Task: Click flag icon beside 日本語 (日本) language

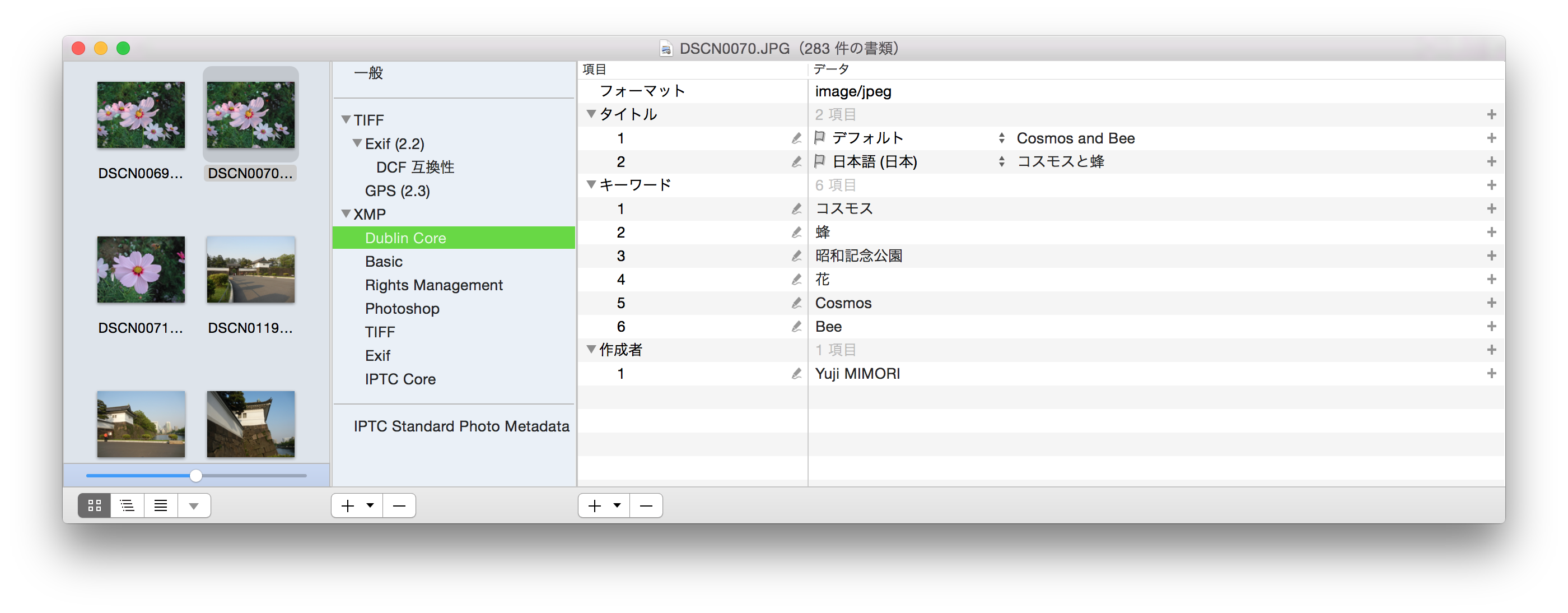Action: tap(820, 161)
